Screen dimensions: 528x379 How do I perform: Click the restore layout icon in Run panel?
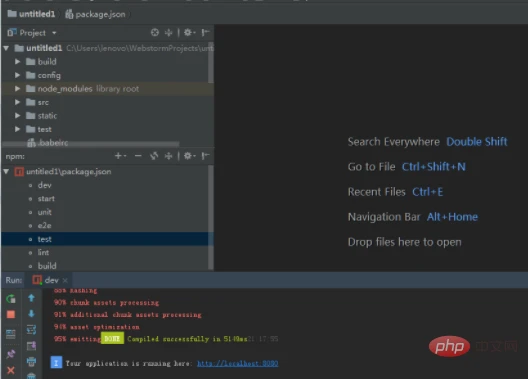click(x=11, y=334)
